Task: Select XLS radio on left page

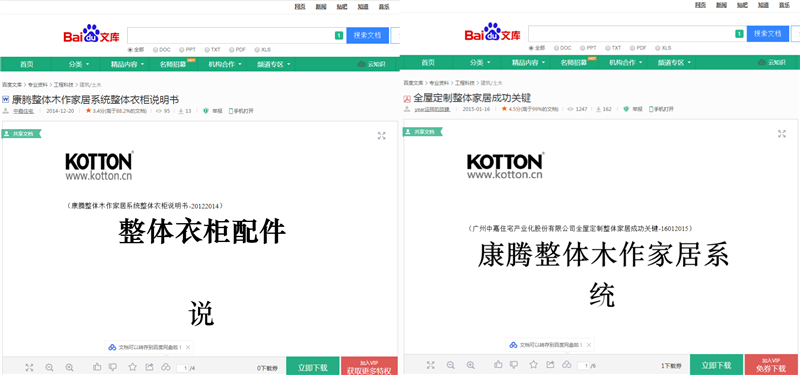Action: click(257, 50)
